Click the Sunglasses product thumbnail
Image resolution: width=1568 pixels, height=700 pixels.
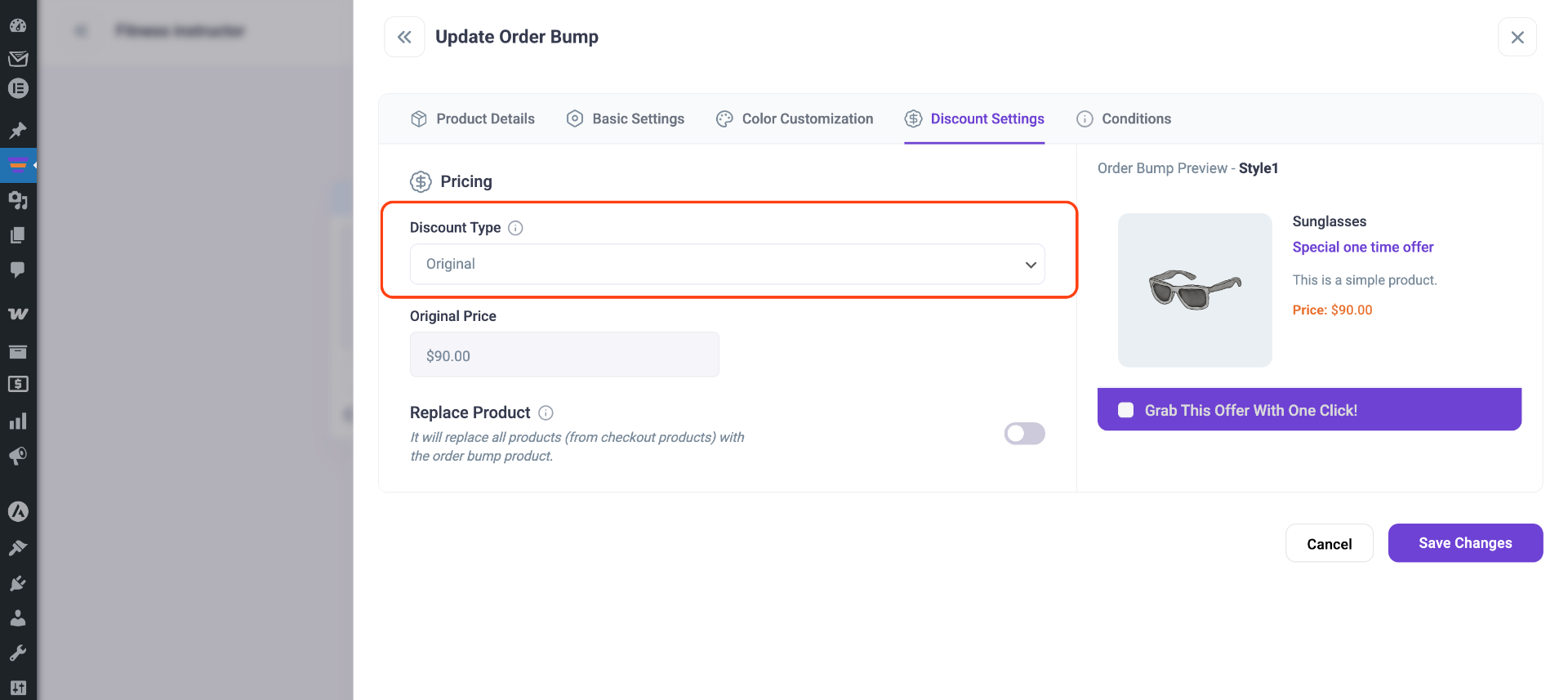coord(1194,290)
